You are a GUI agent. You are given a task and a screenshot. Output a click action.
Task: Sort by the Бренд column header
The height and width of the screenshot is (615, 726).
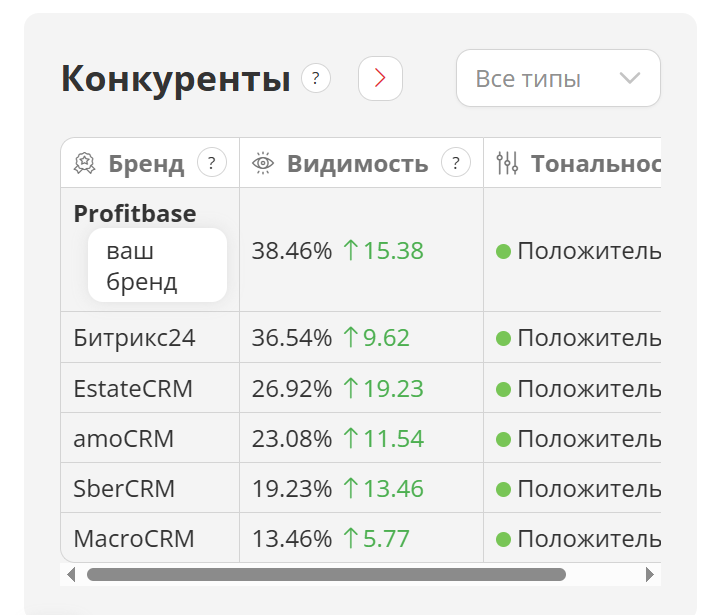pyautogui.click(x=146, y=164)
